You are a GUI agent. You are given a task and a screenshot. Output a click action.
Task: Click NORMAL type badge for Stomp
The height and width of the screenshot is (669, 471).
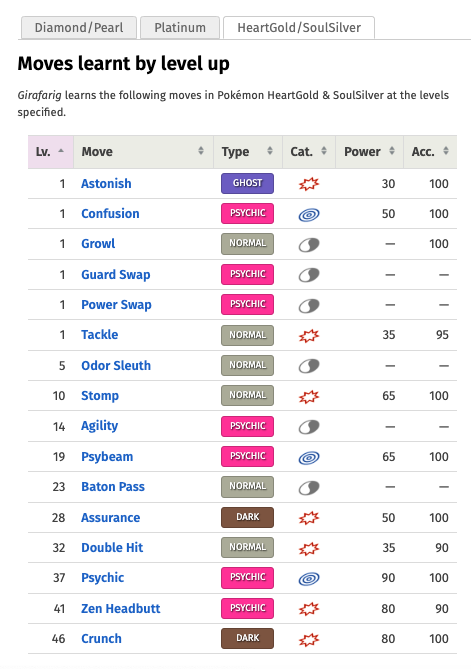[x=247, y=396]
